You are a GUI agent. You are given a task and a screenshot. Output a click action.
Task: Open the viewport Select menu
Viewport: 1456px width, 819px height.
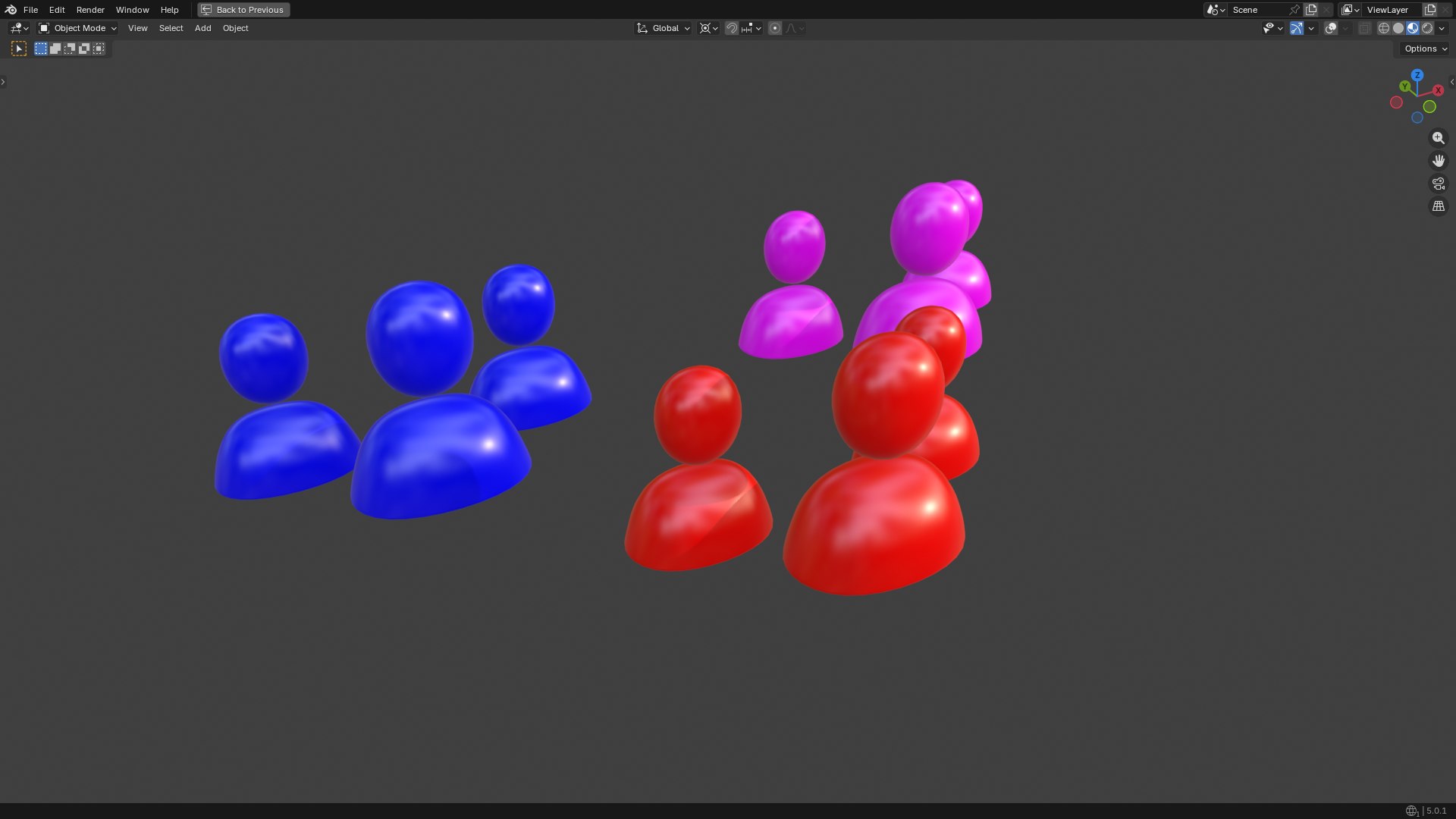point(171,28)
